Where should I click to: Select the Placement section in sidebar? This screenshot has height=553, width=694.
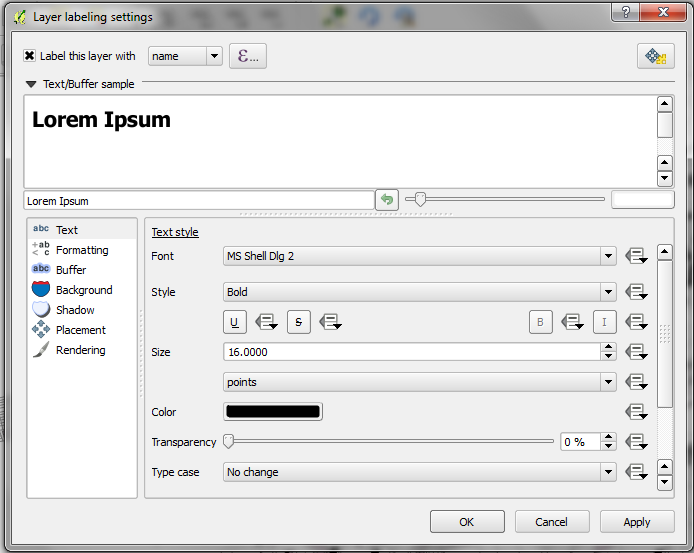(82, 330)
